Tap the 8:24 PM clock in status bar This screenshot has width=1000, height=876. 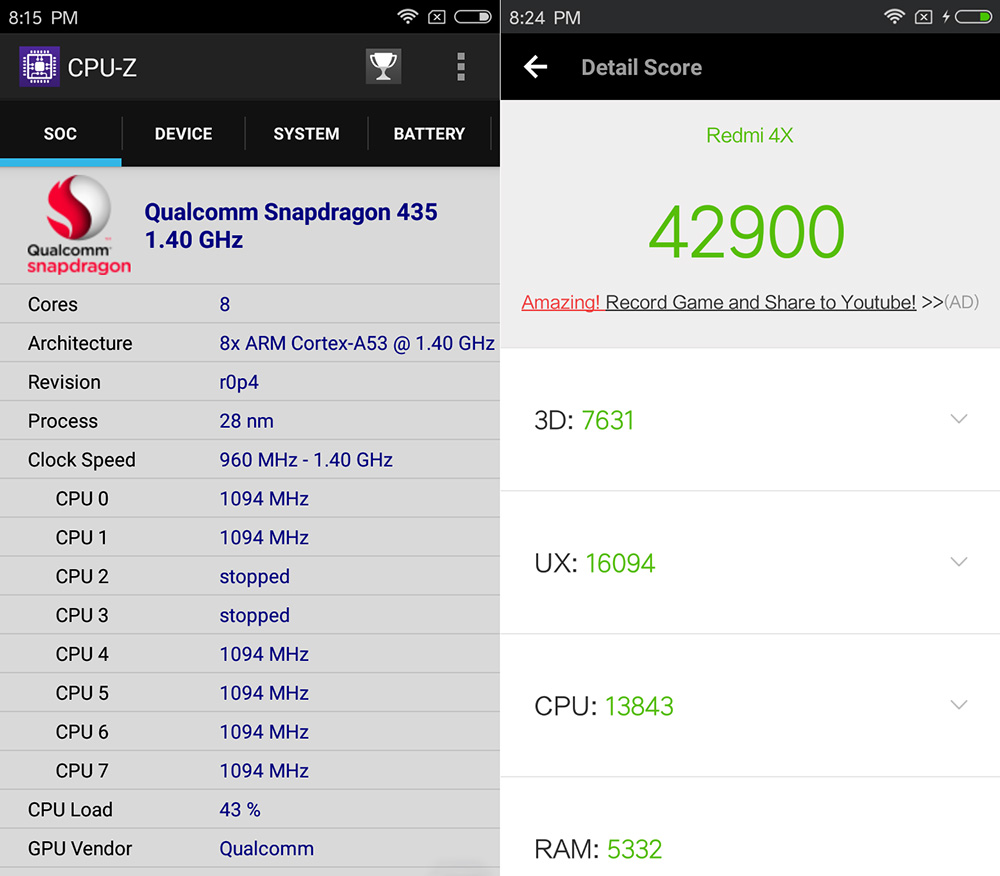tap(545, 17)
